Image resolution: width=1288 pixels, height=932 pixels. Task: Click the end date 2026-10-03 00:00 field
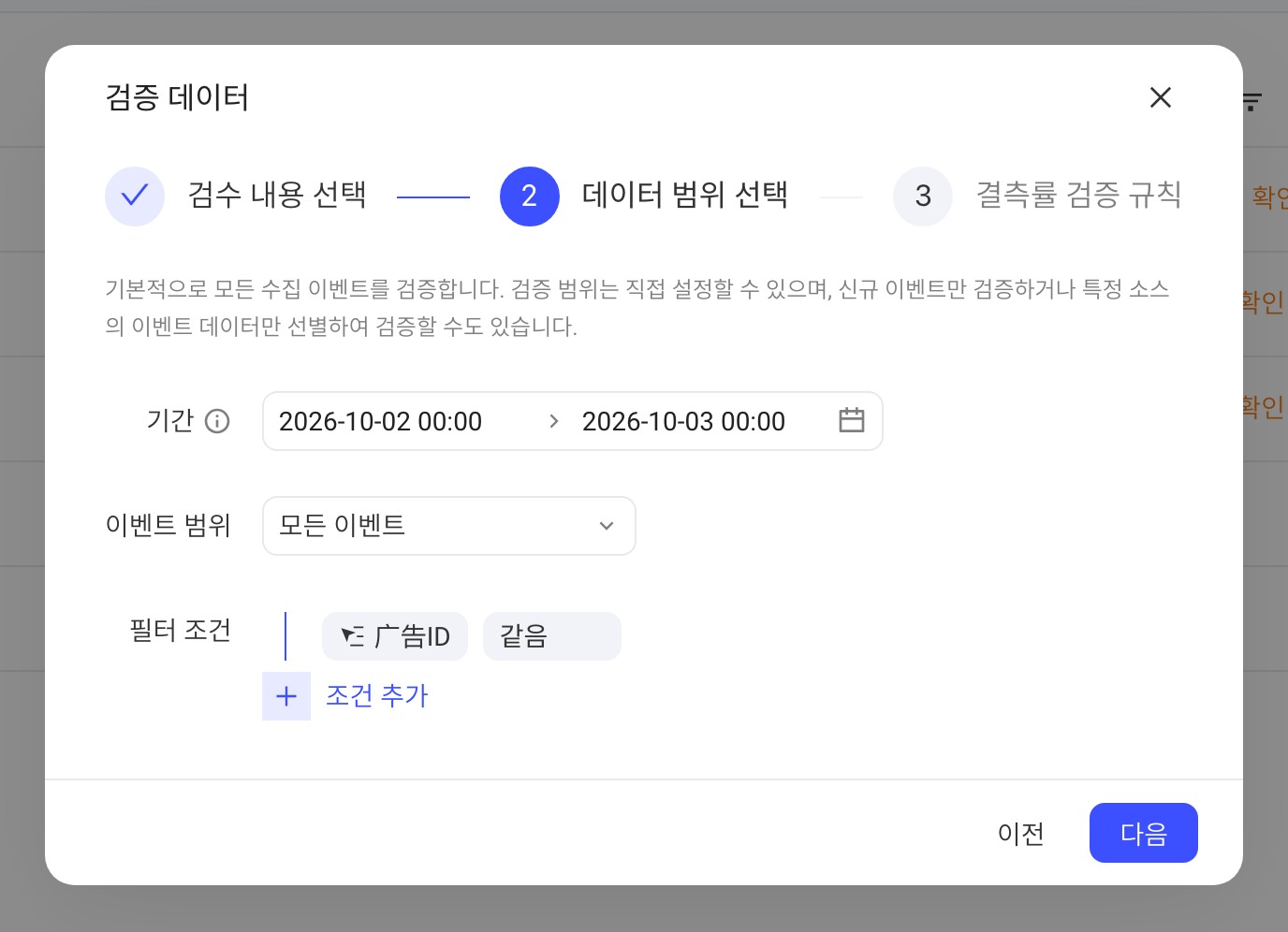[684, 421]
